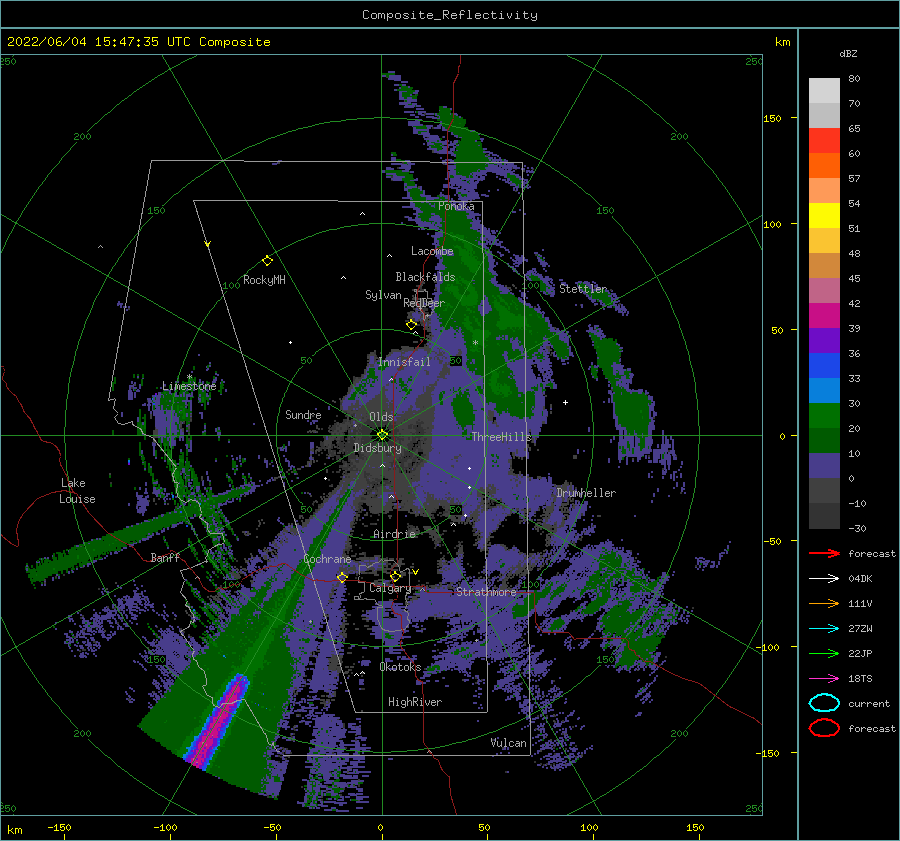
Task: Click the Limestone label
Action: coord(189,386)
